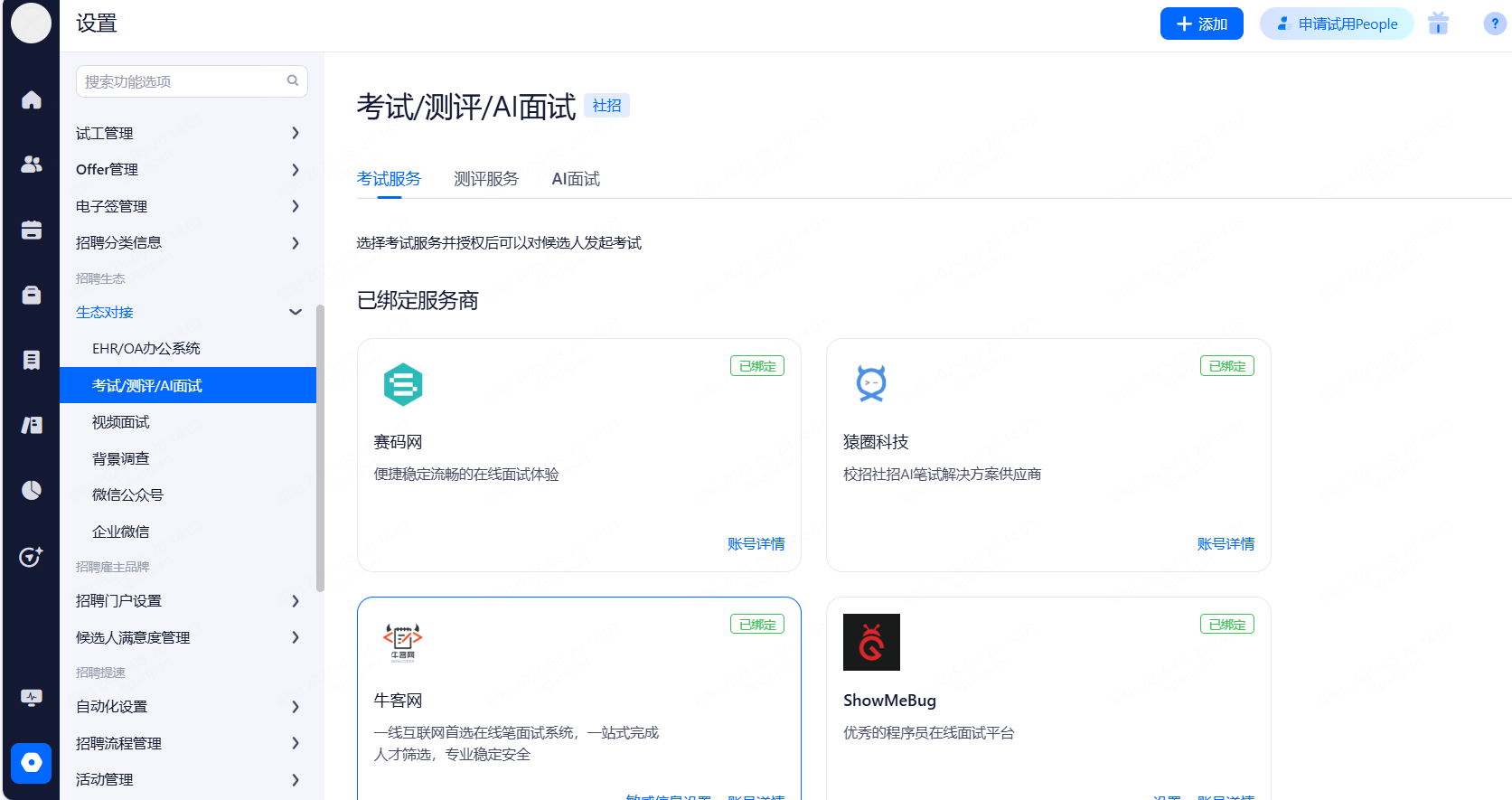1512x800 pixels.
Task: Select 视频面试 in the settings menu
Action: tap(121, 422)
